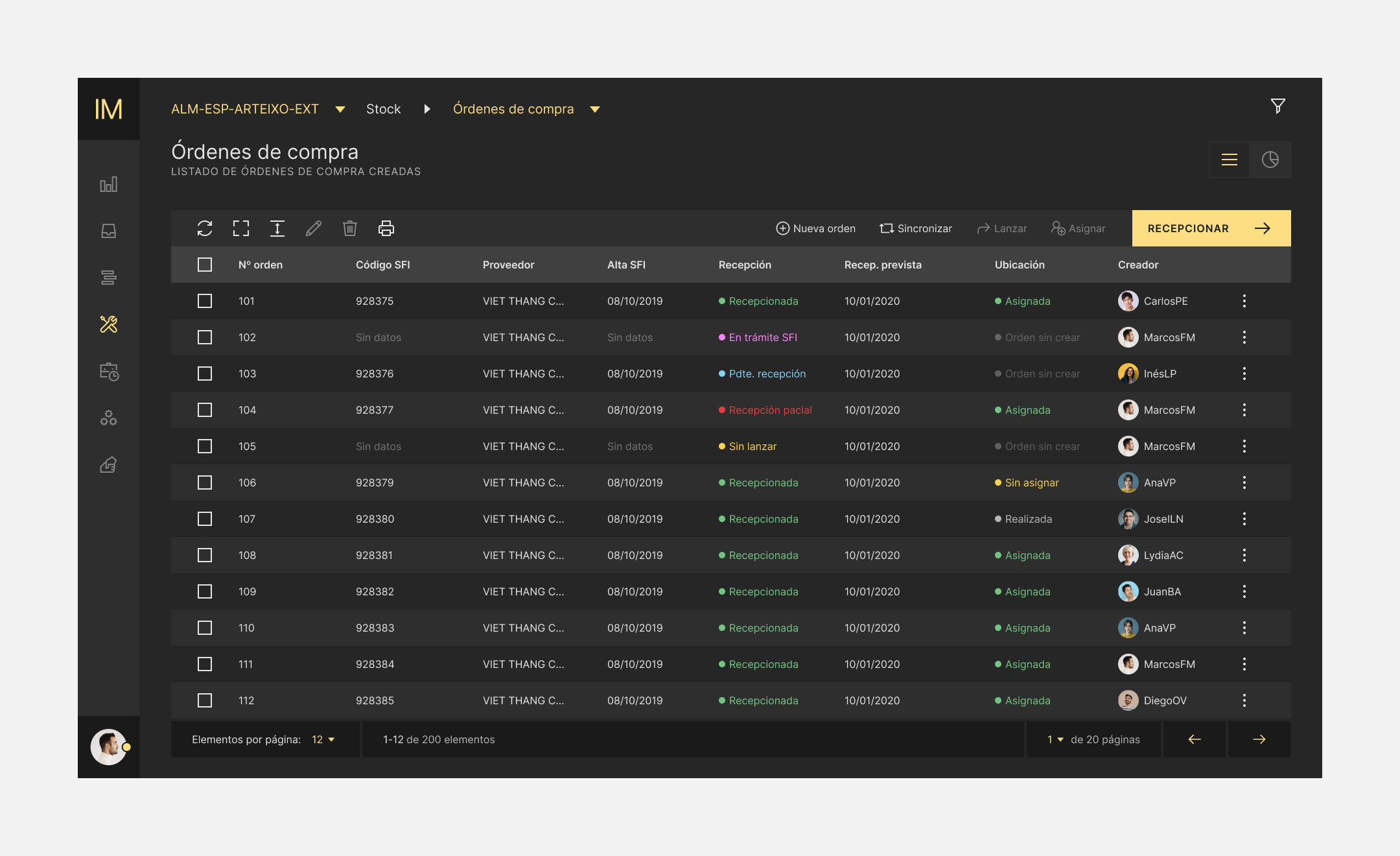Click the Stock breadcrumb item
Viewport: 1400px width, 856px height.
pos(383,109)
